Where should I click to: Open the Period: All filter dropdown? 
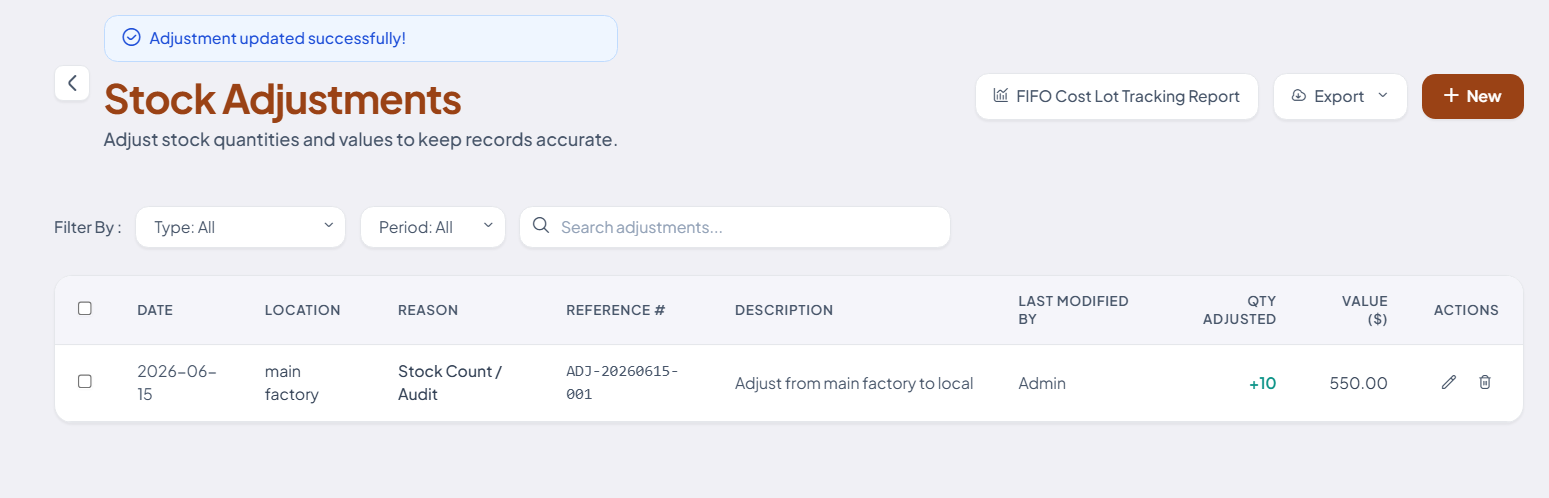point(433,227)
